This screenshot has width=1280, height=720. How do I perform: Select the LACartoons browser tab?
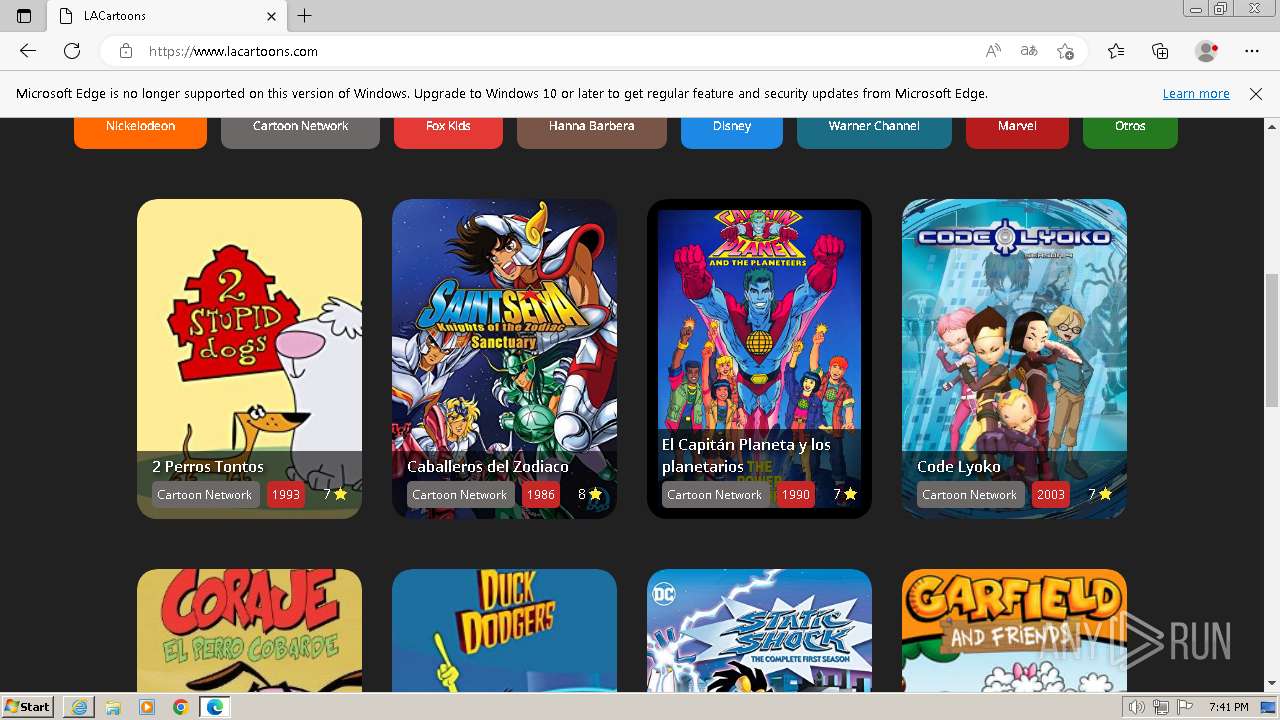click(165, 16)
